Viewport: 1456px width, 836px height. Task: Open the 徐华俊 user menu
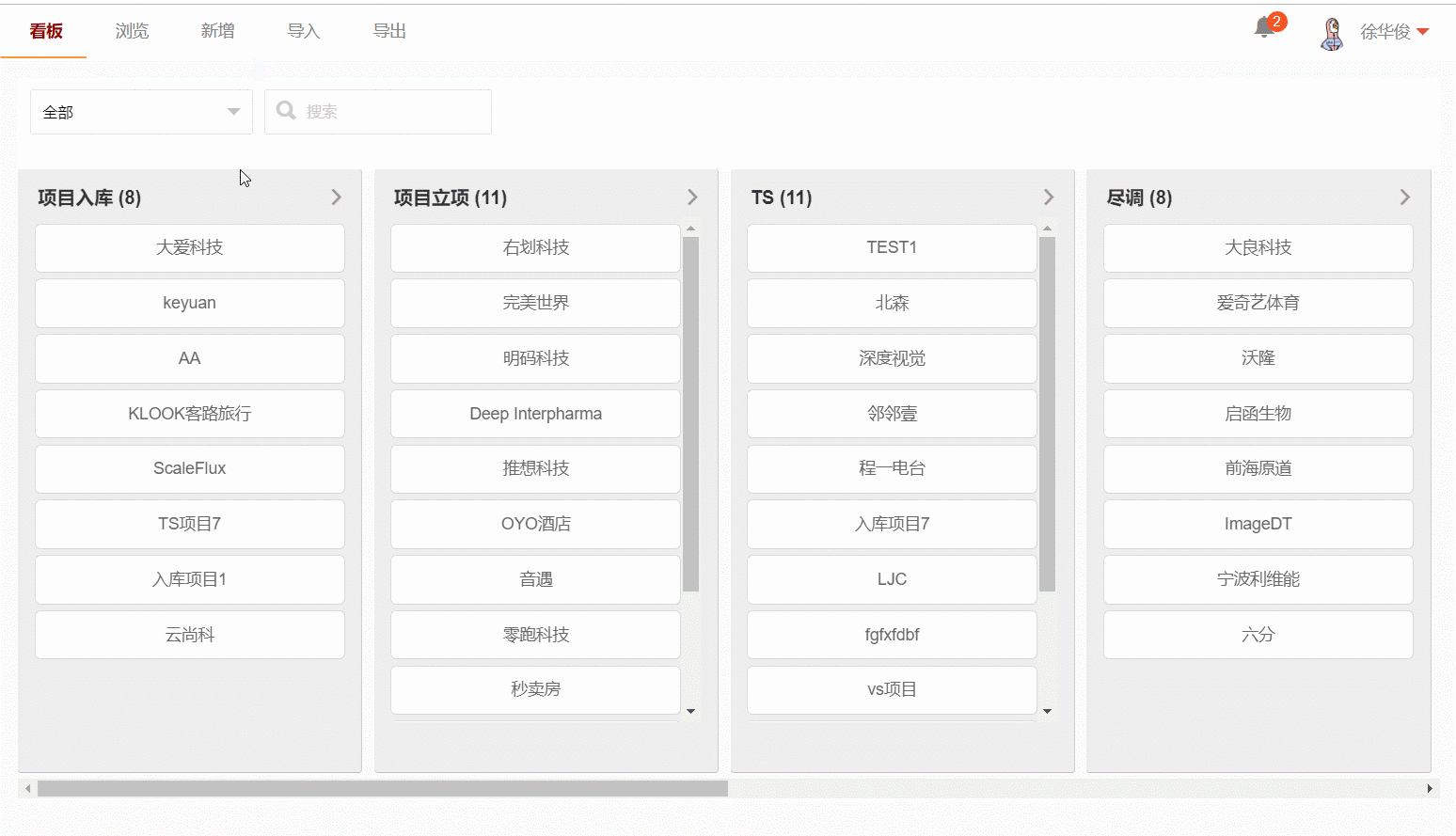pyautogui.click(x=1395, y=32)
